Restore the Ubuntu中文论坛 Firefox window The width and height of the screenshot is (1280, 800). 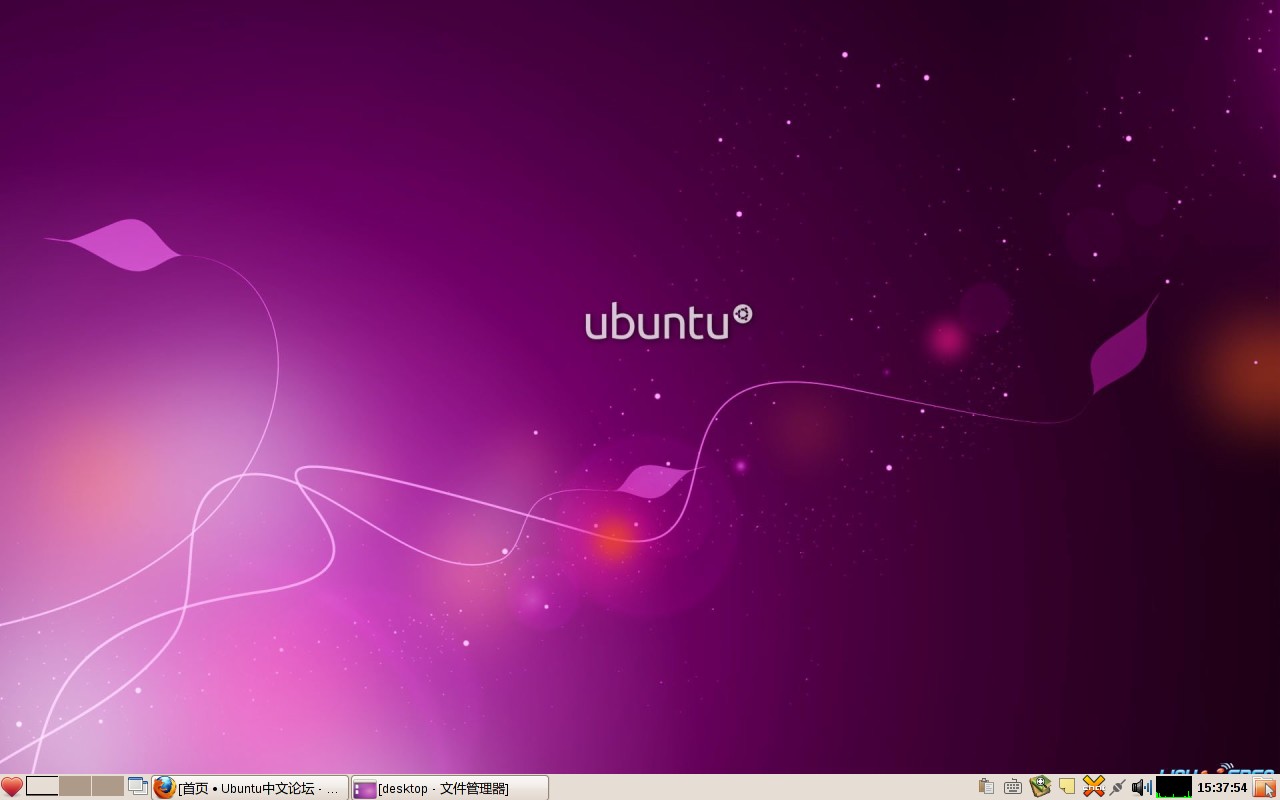coord(250,788)
